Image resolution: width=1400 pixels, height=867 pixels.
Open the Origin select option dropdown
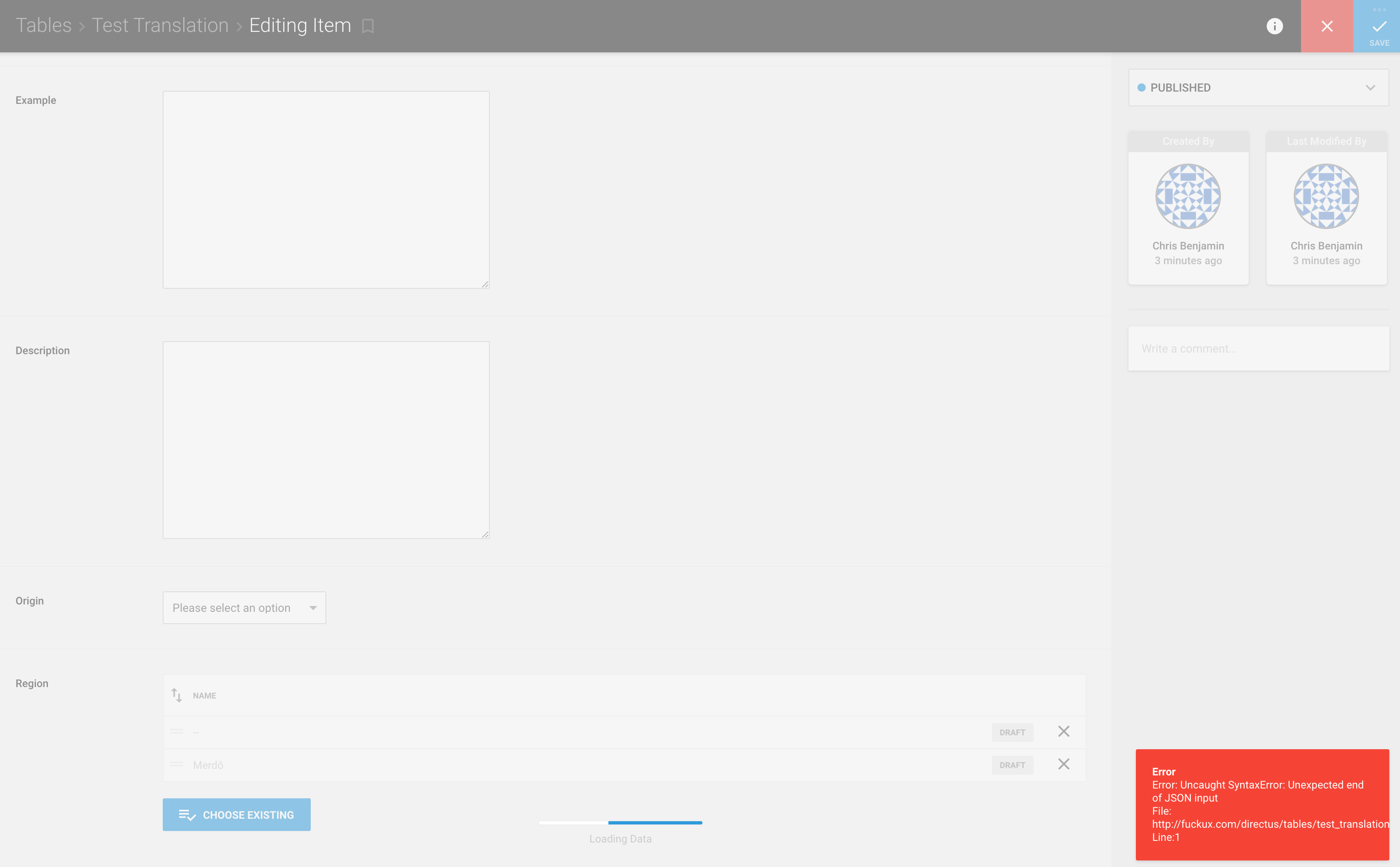(x=244, y=608)
